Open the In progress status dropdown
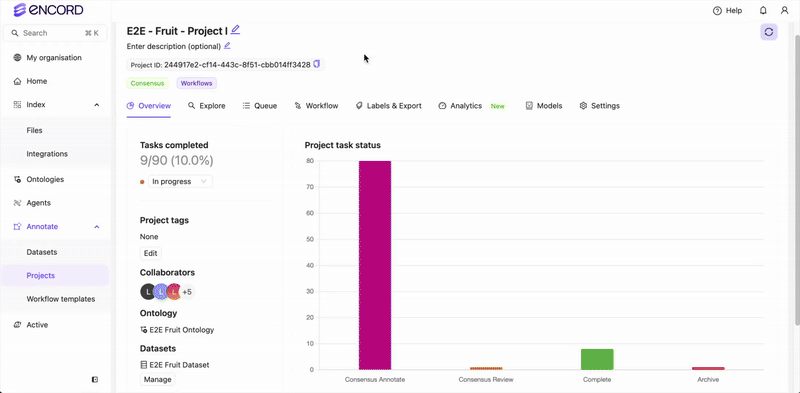The height and width of the screenshot is (393, 800). [x=180, y=181]
